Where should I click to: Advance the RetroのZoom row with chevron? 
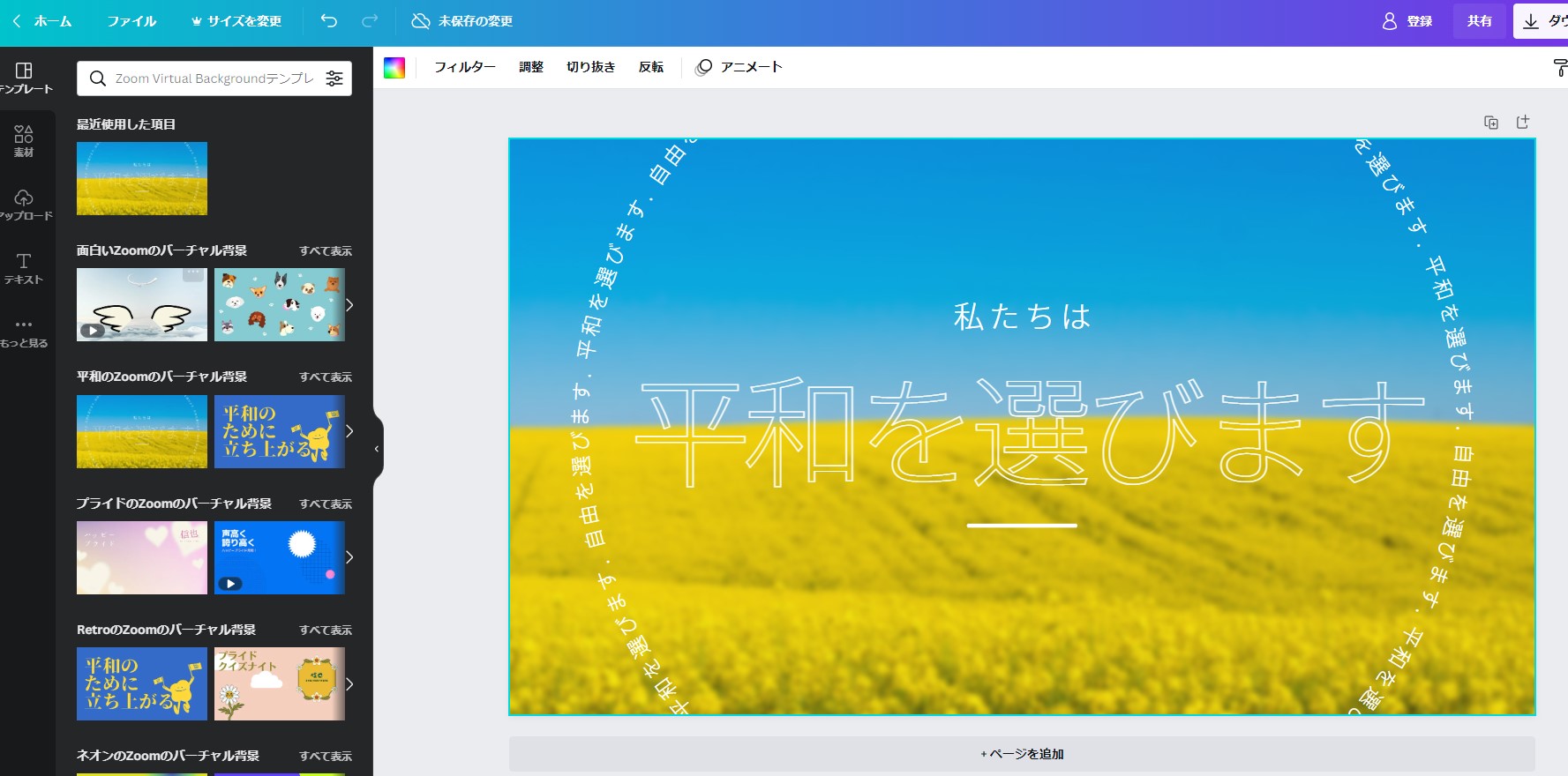tap(349, 684)
